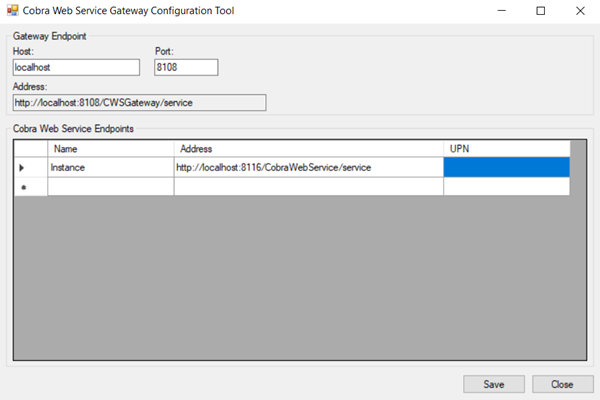Click the read-only gateway Address field
This screenshot has height=400, width=600.
click(139, 102)
